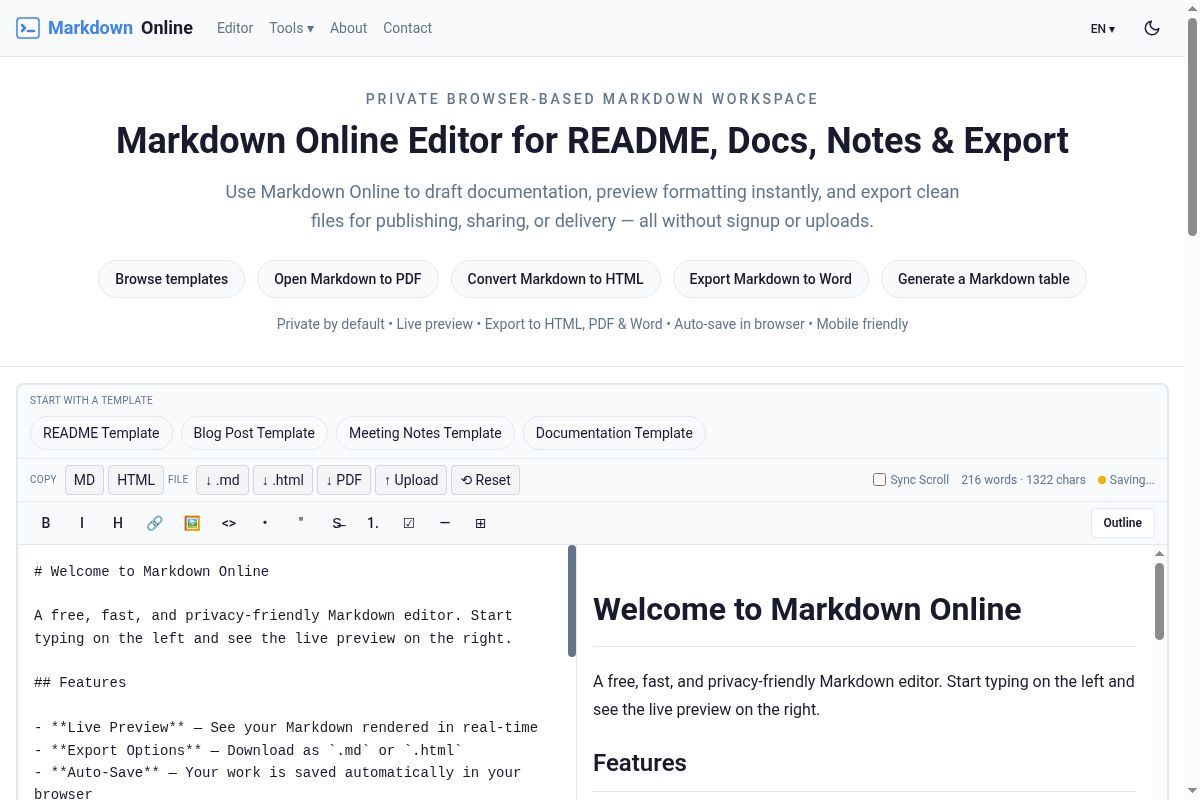This screenshot has width=1200, height=800.
Task: Toggle the Outline panel
Action: click(1123, 523)
